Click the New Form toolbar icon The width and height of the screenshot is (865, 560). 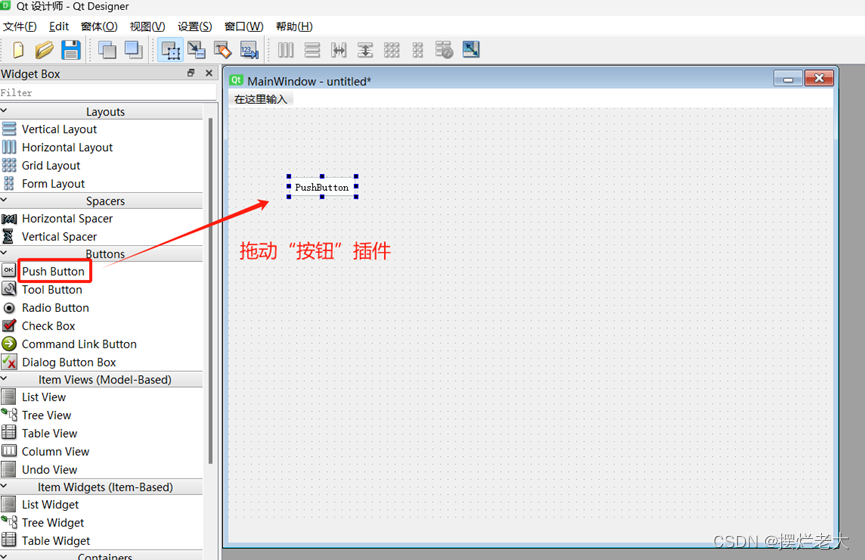coord(18,50)
